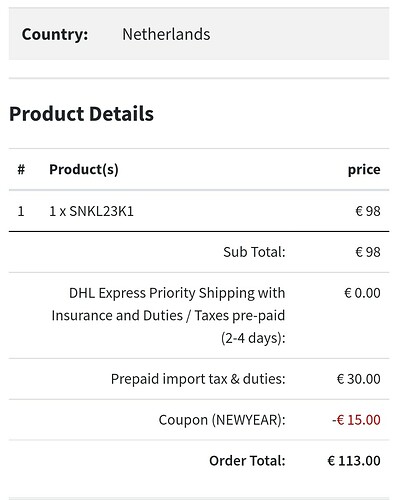Select the Netherlands country value

(x=166, y=34)
